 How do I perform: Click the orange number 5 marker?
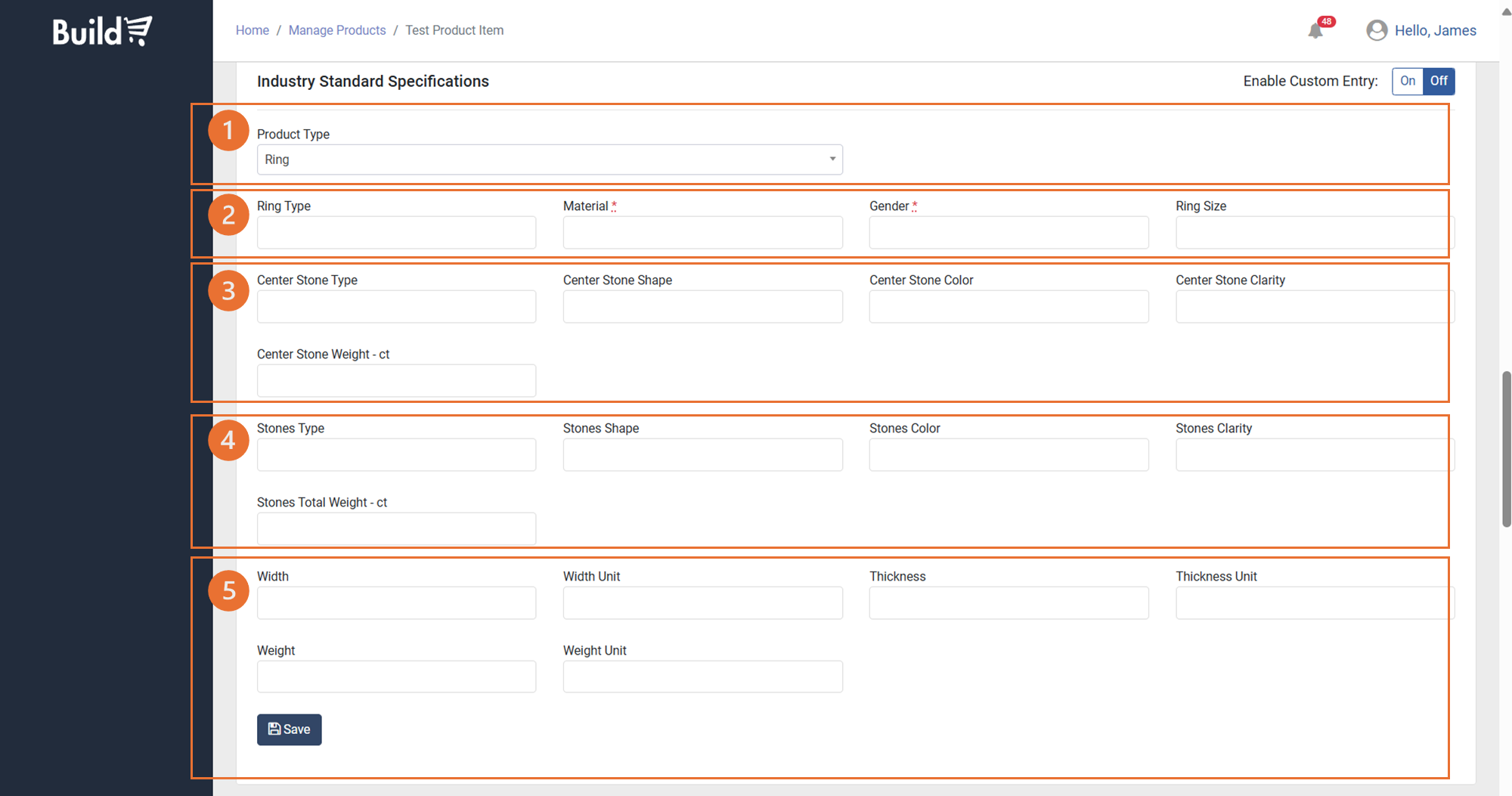click(x=228, y=591)
